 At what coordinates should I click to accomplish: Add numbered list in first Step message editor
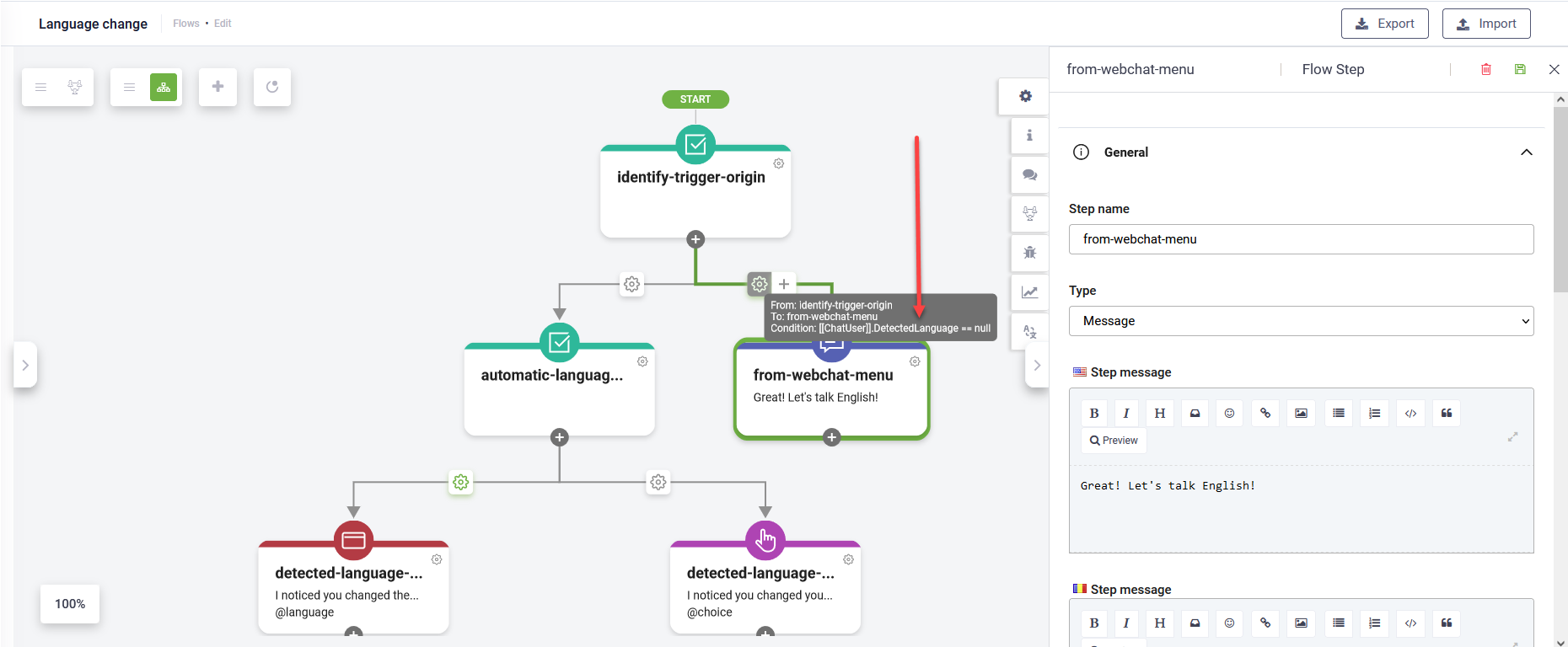1374,413
